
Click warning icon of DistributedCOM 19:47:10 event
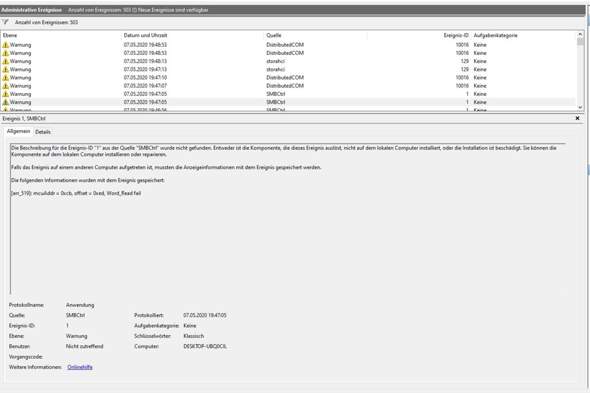click(6, 78)
